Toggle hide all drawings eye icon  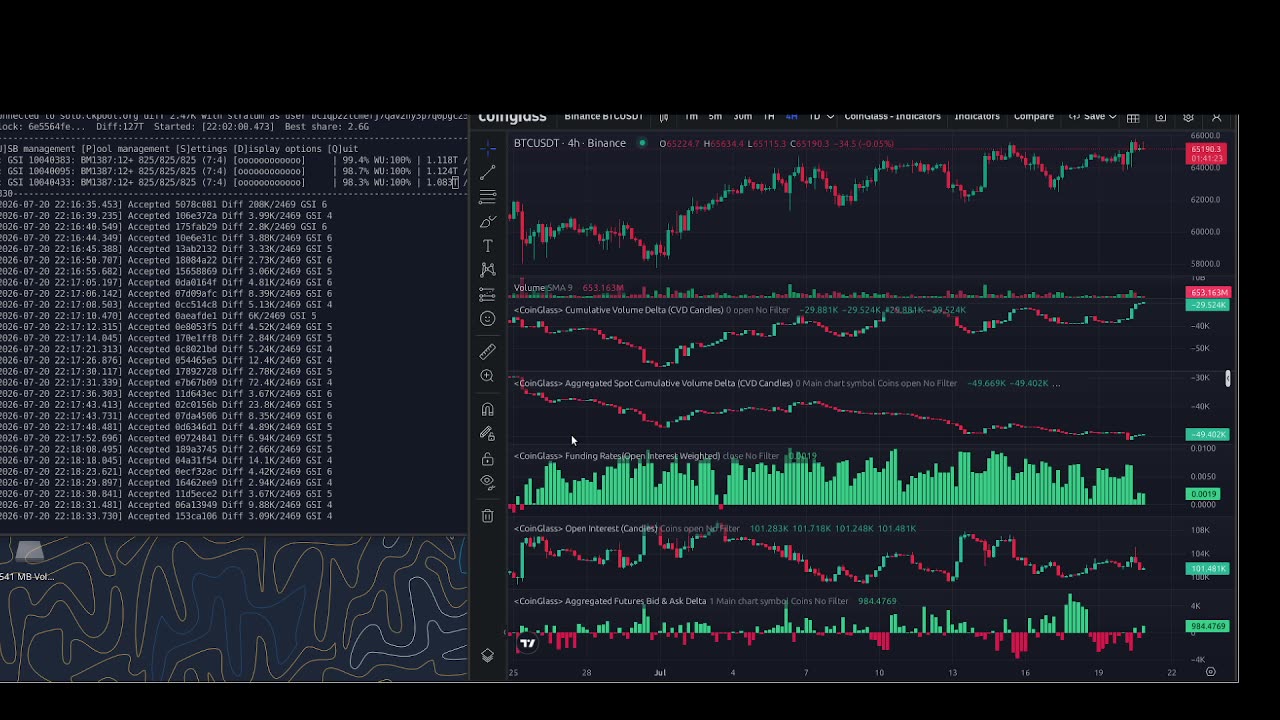click(487, 482)
